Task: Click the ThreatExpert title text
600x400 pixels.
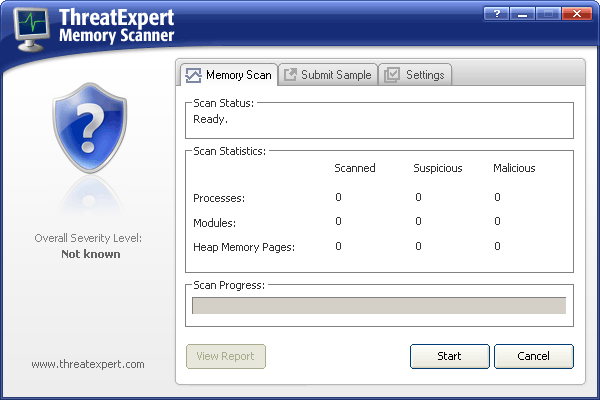Action: (x=116, y=18)
